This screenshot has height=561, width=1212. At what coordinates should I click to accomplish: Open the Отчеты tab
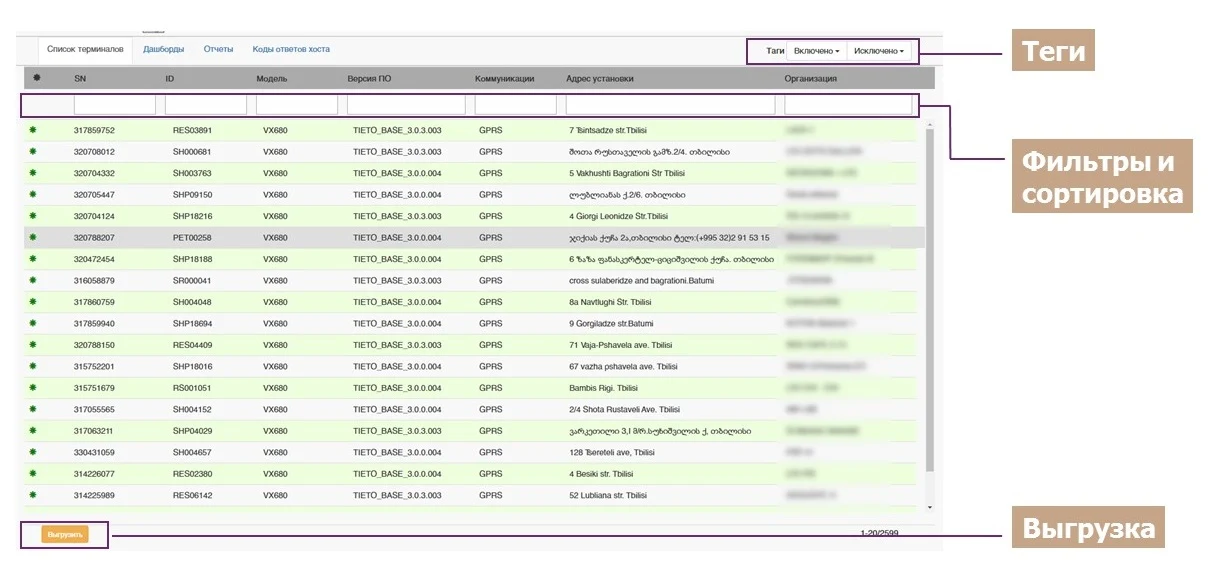coord(218,49)
